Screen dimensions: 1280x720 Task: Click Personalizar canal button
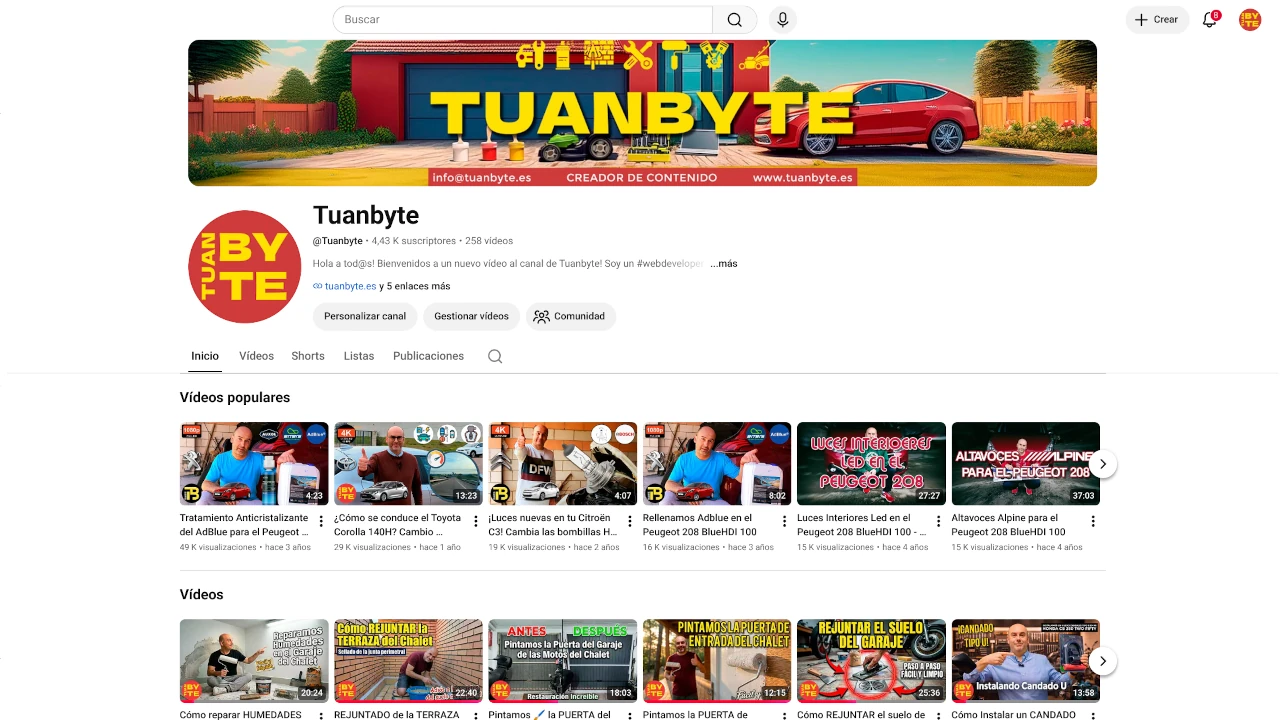[x=365, y=316]
